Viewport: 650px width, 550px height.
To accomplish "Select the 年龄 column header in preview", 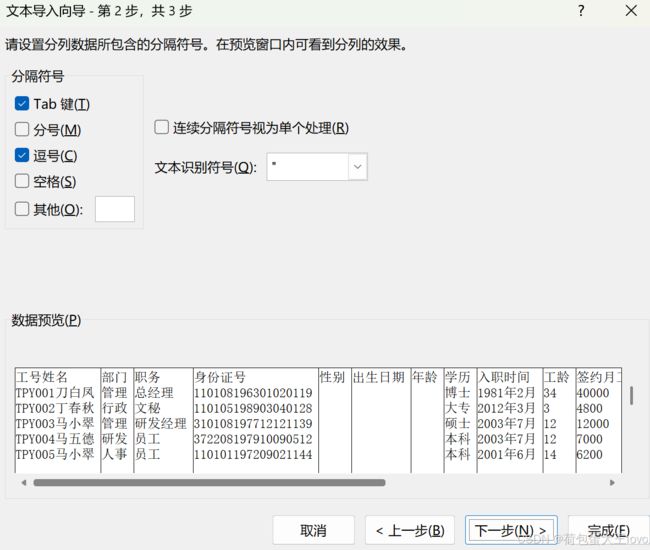I will (424, 377).
